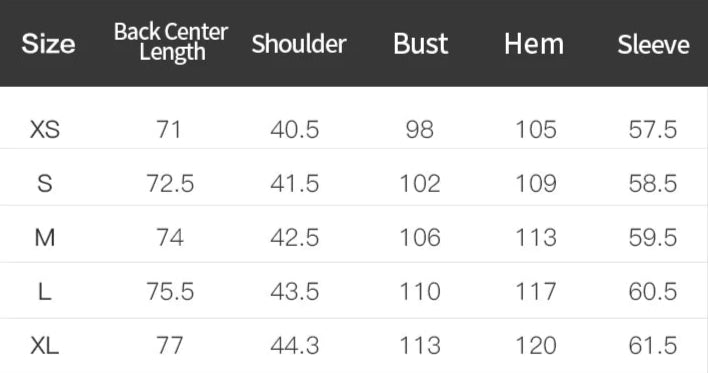Click the XS size row label

[45, 130]
